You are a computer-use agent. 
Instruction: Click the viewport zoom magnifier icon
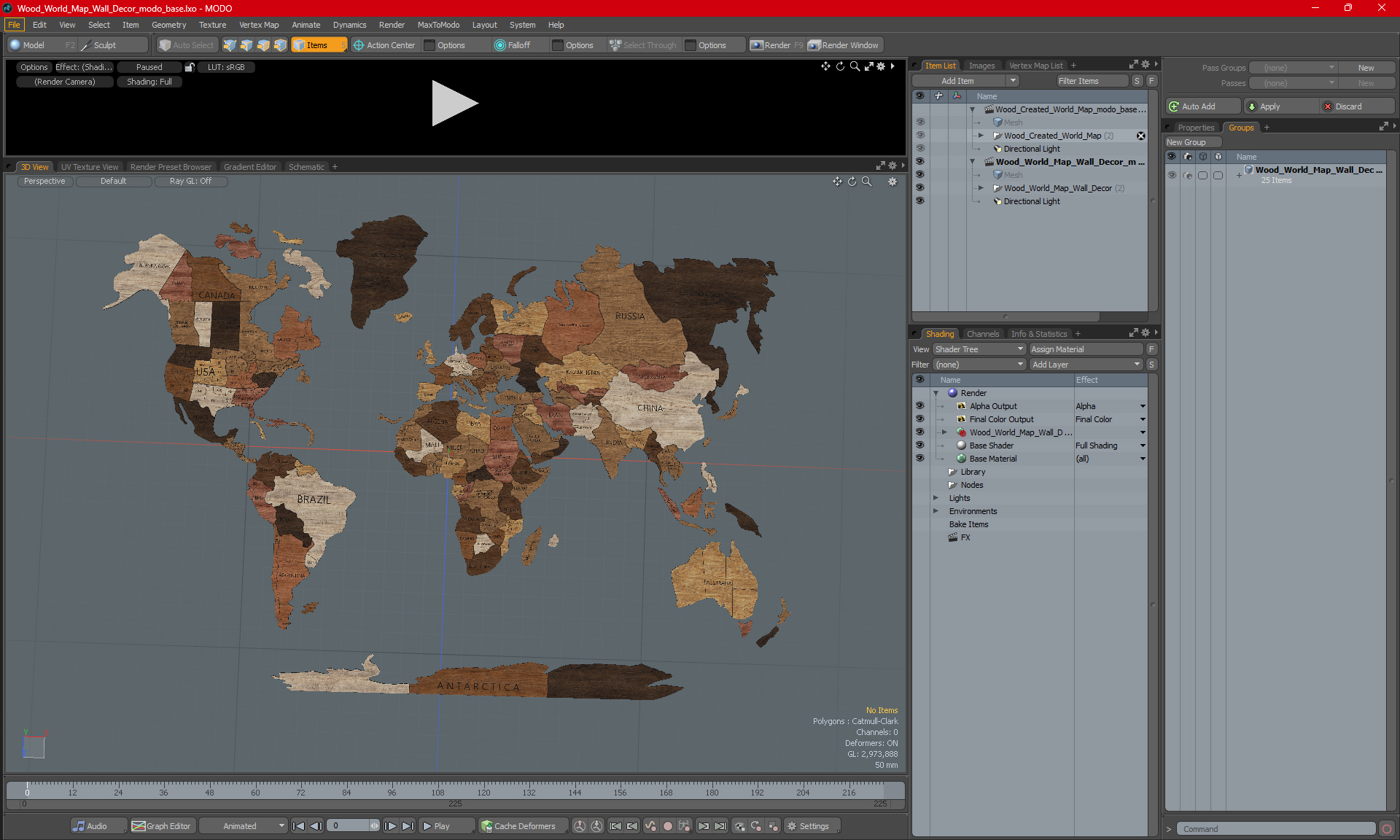coord(867,182)
